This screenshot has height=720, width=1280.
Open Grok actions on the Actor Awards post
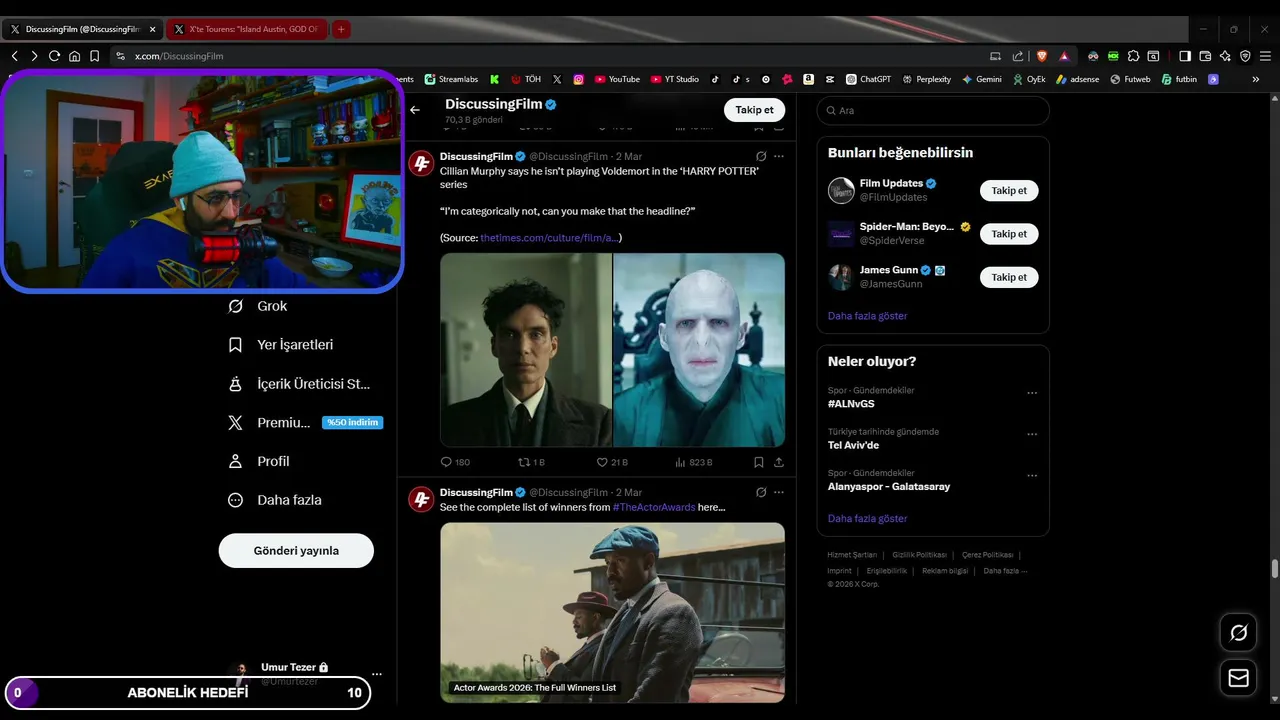point(761,493)
